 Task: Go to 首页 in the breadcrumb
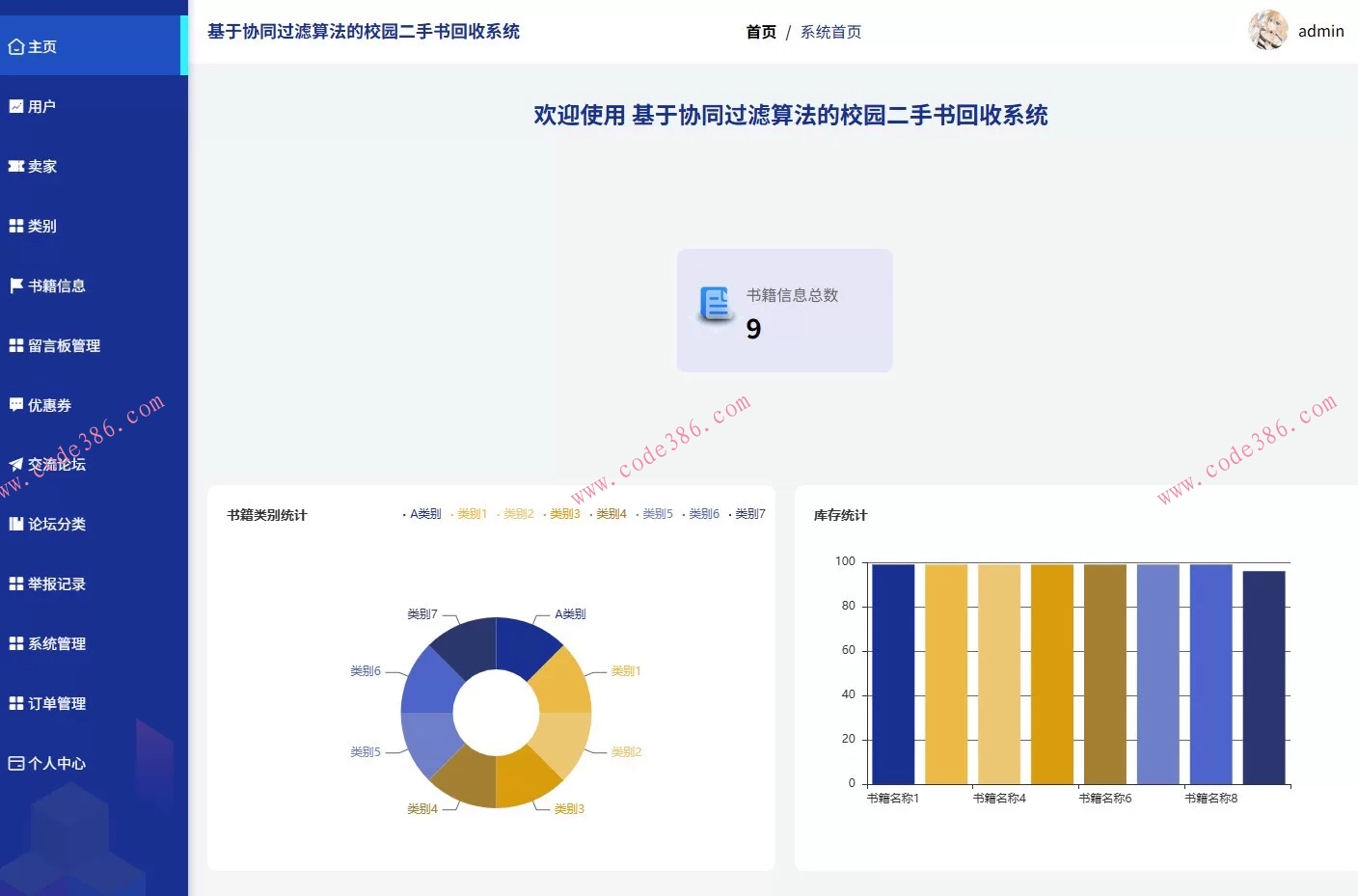tap(761, 32)
